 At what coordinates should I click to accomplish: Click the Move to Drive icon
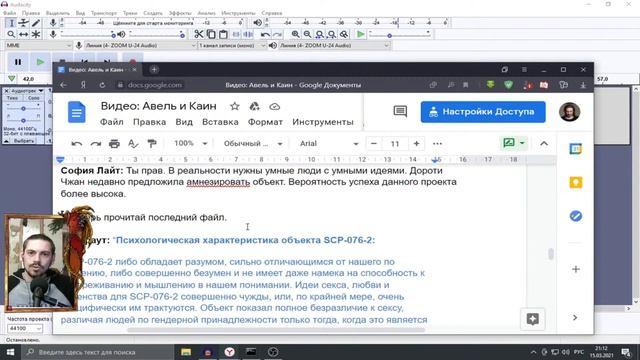254,107
